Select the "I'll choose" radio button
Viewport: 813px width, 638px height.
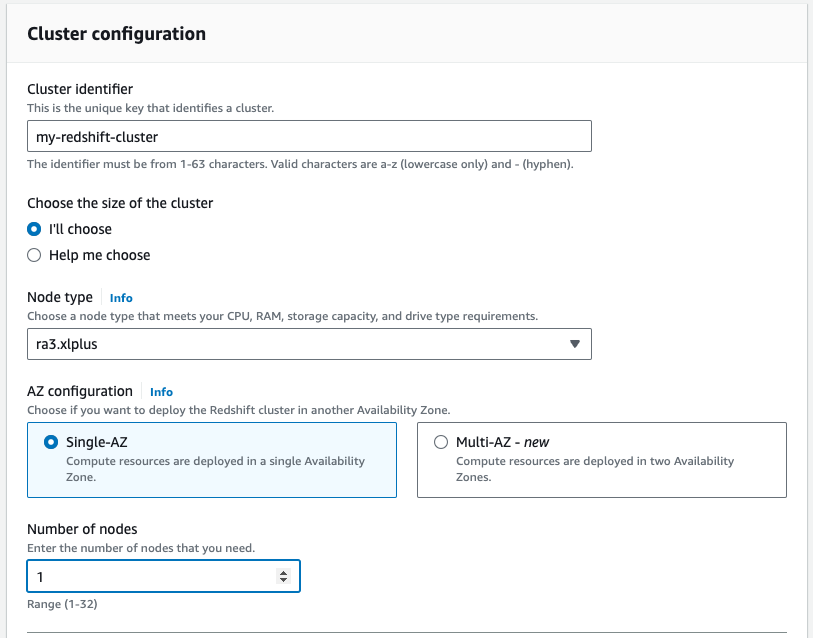pos(34,229)
